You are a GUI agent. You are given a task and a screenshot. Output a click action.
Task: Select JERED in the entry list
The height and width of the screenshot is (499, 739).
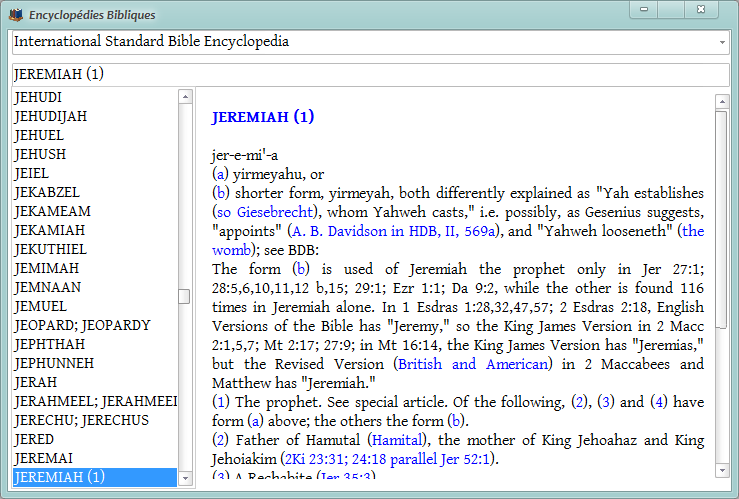point(95,439)
